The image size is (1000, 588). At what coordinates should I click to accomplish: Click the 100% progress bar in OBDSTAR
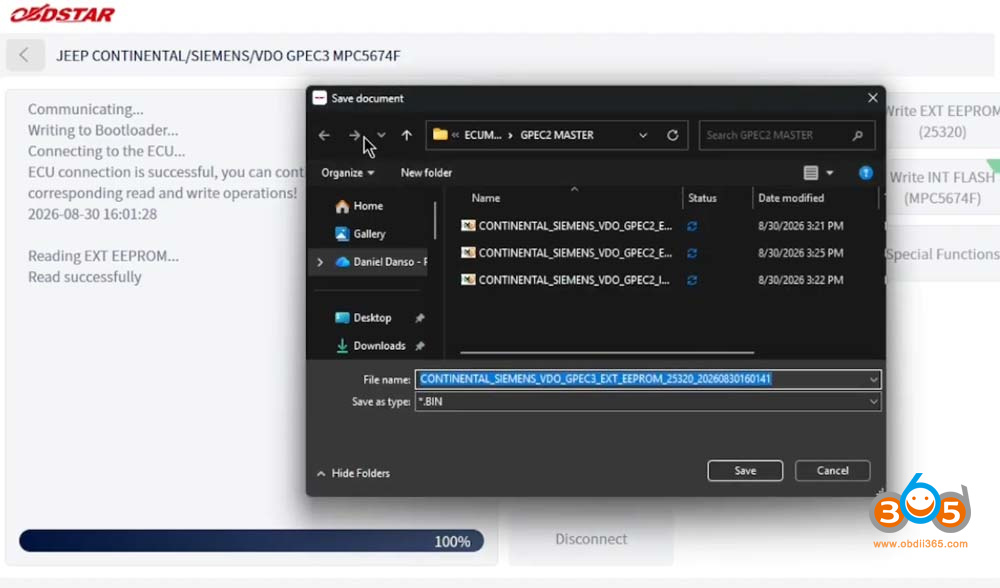[251, 541]
